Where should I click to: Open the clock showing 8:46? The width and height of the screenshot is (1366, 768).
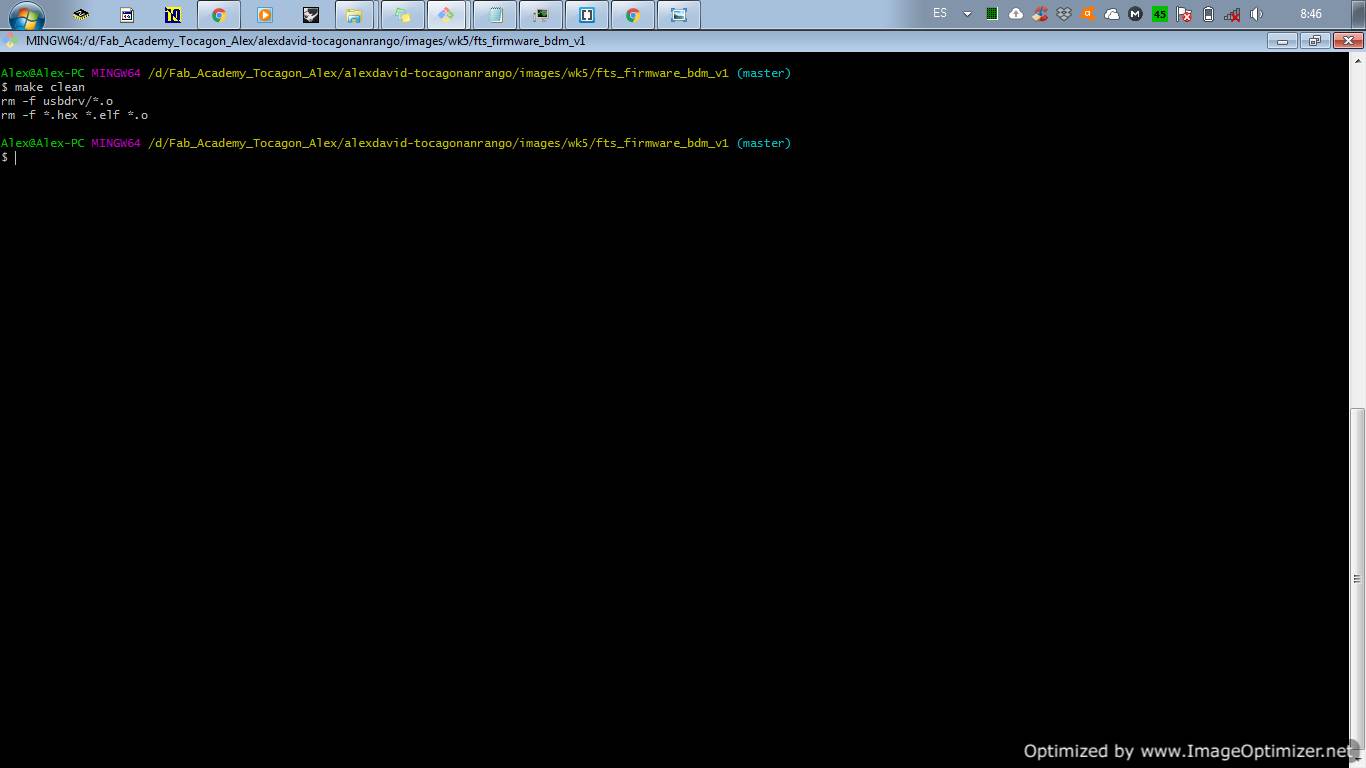[1311, 14]
